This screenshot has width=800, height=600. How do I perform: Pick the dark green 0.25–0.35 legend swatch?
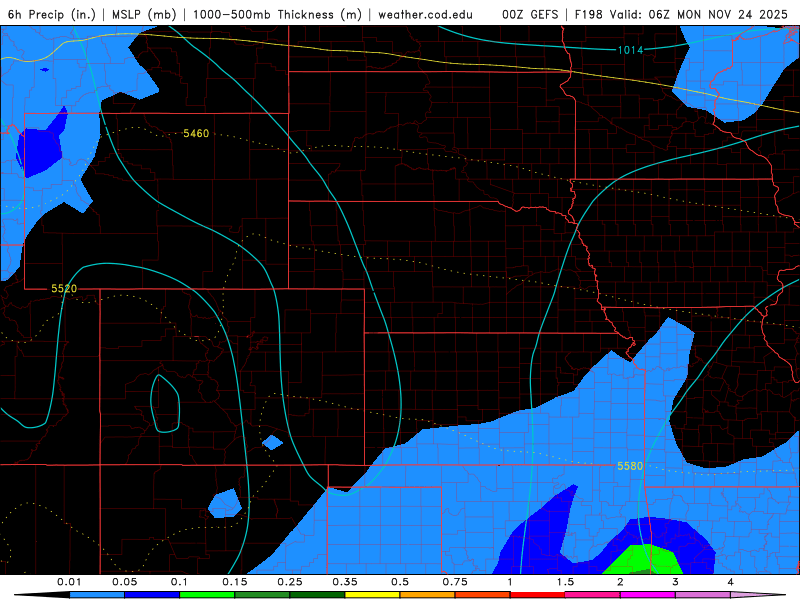317,595
